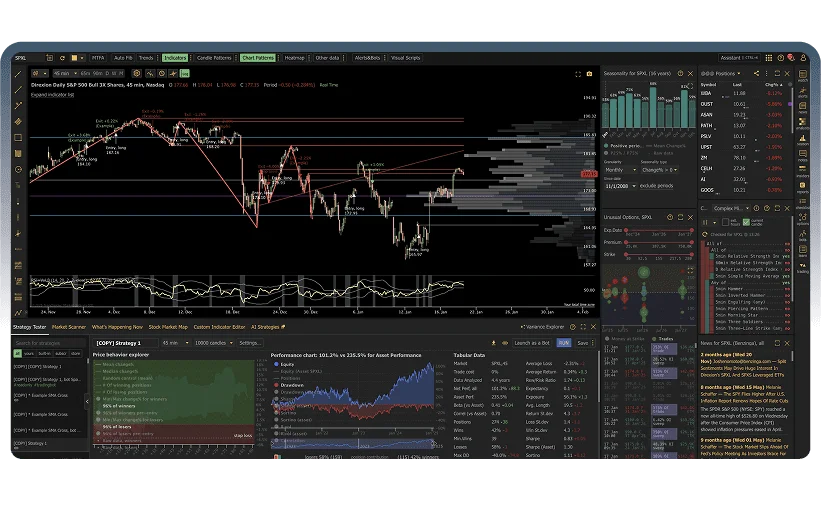Open the chart type dropdown arrow
The width and height of the screenshot is (821, 511).
[45, 74]
